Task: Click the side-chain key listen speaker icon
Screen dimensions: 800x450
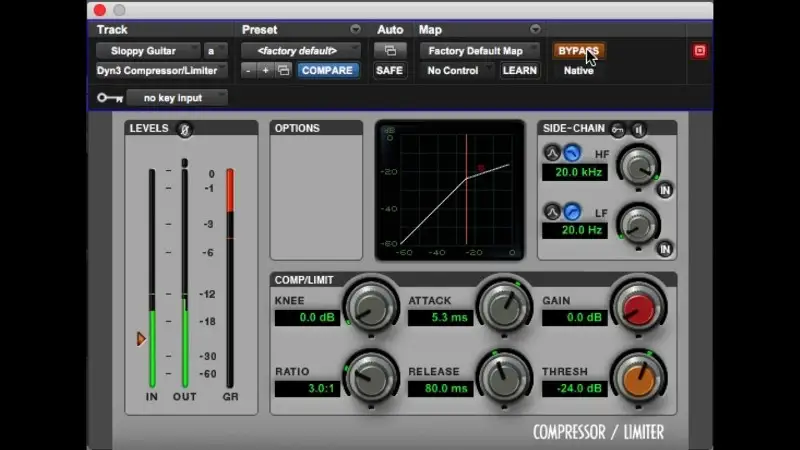Action: coord(638,129)
